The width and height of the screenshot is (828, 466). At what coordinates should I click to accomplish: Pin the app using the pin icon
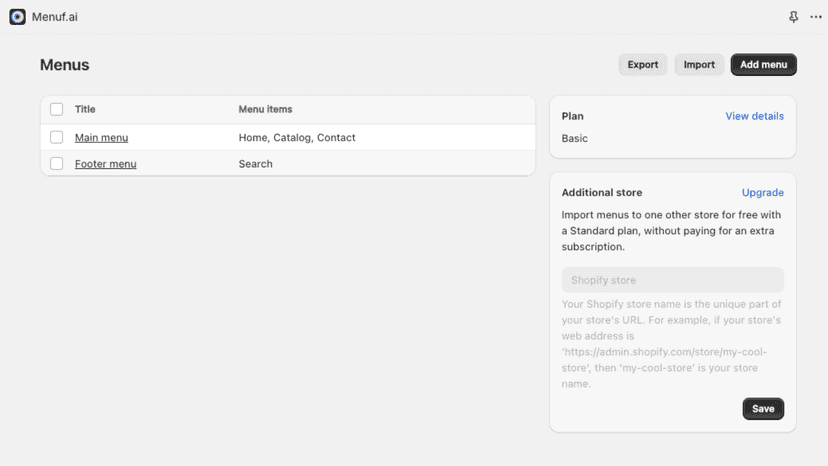[793, 17]
